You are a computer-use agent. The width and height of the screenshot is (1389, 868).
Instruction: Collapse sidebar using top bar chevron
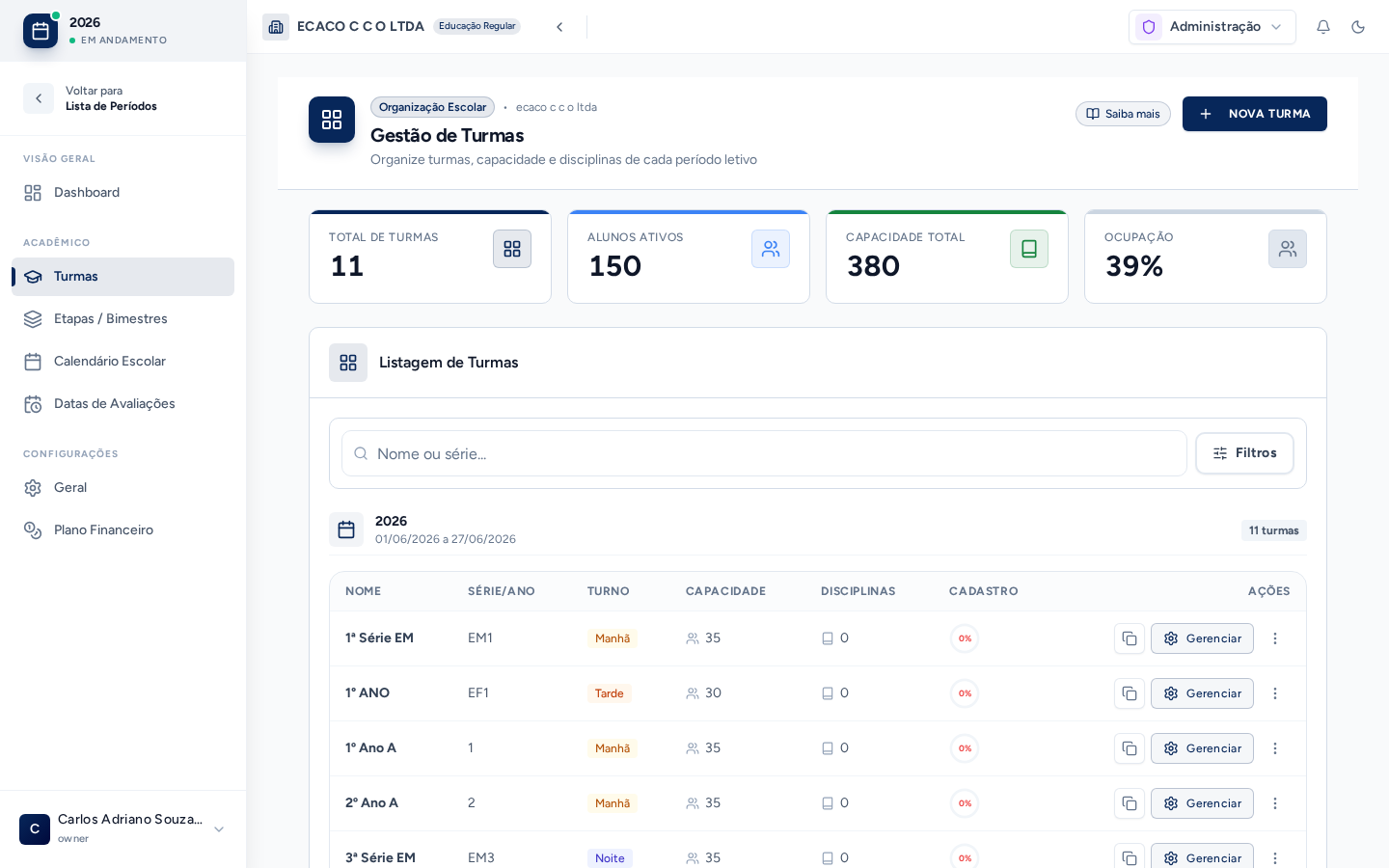coord(559,27)
